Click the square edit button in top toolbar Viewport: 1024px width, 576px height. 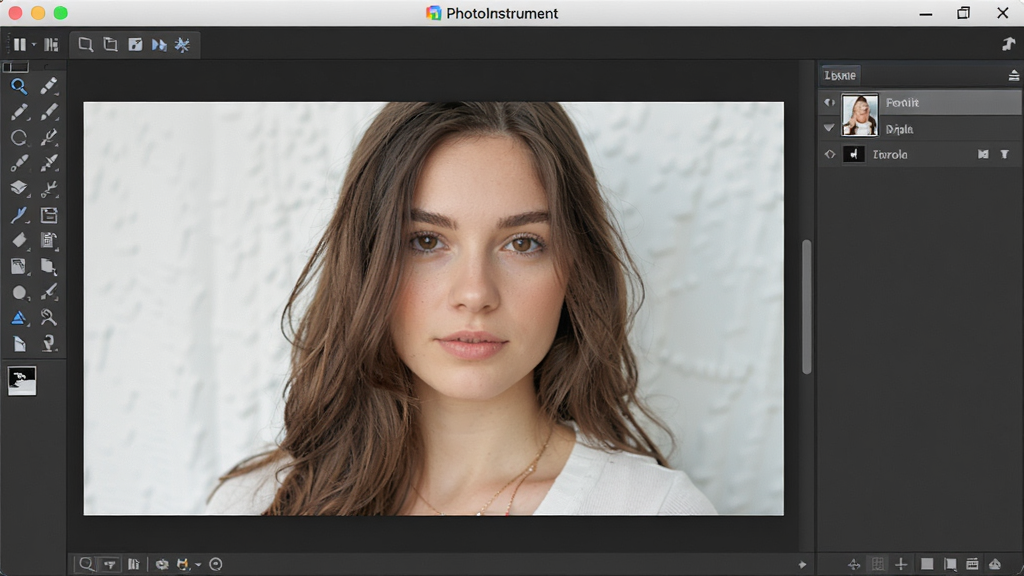135,44
